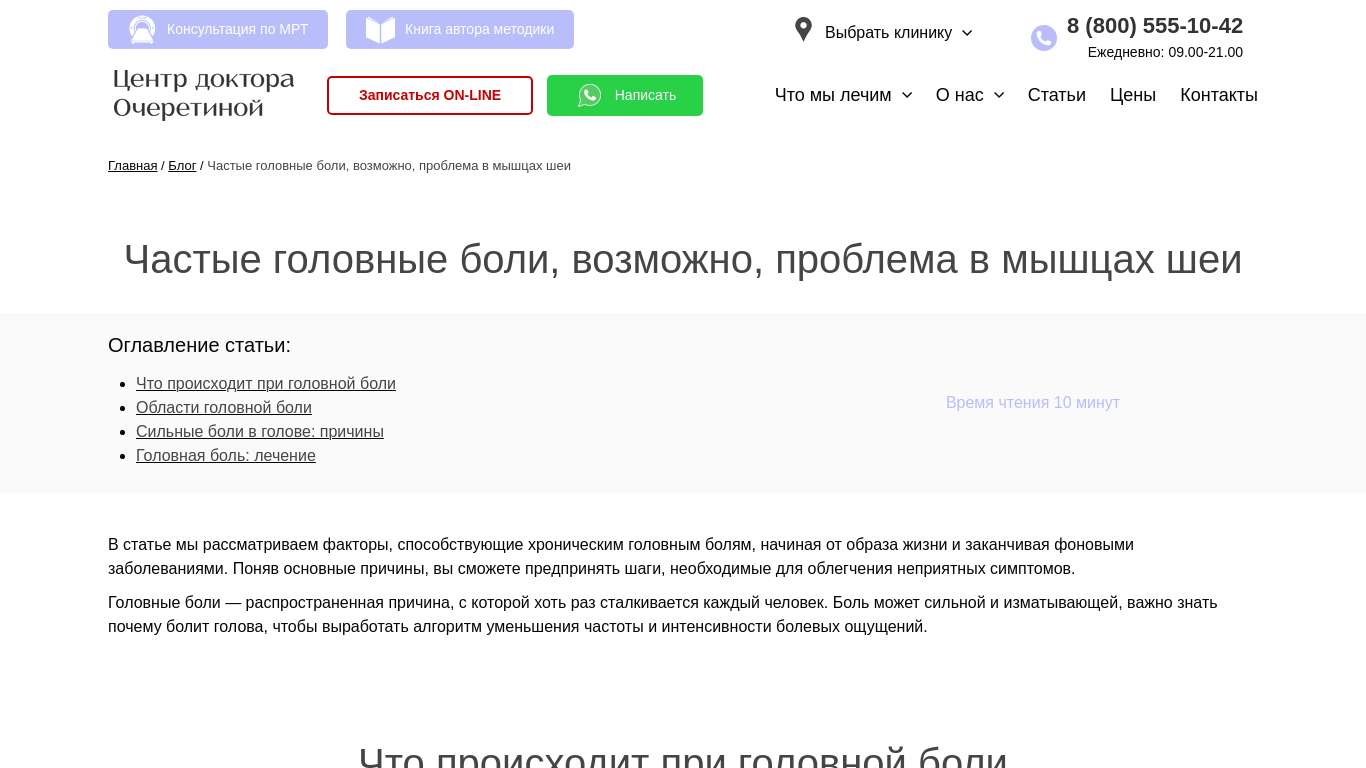The width and height of the screenshot is (1366, 768).
Task: Expand the Что мы лечим menu
Action: point(843,95)
